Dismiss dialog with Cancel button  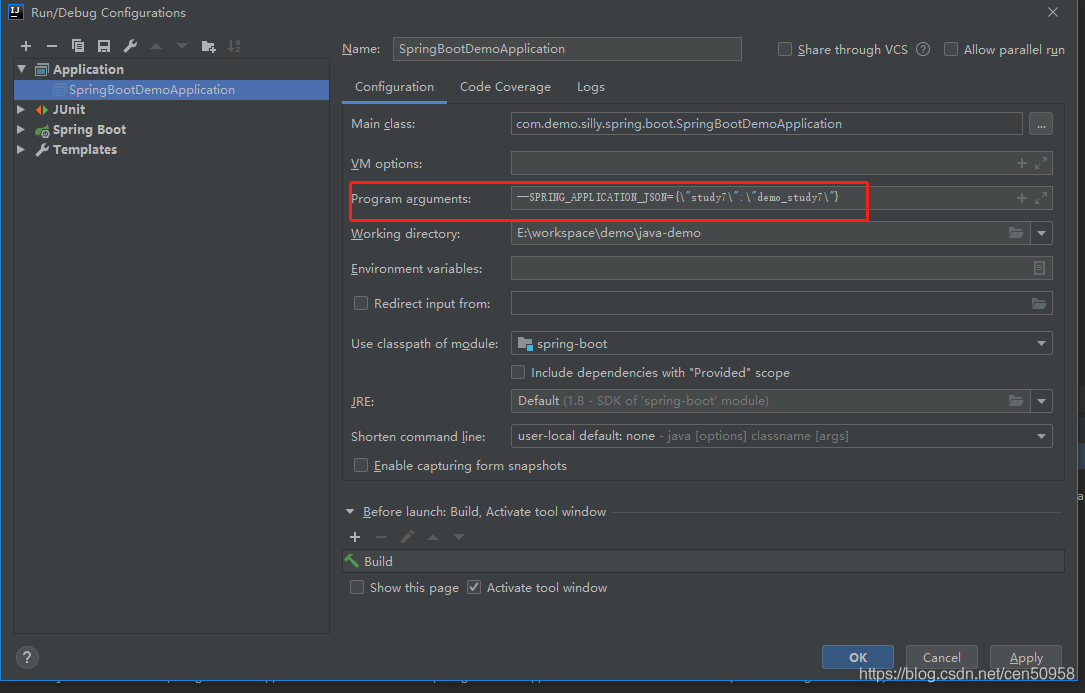click(942, 657)
